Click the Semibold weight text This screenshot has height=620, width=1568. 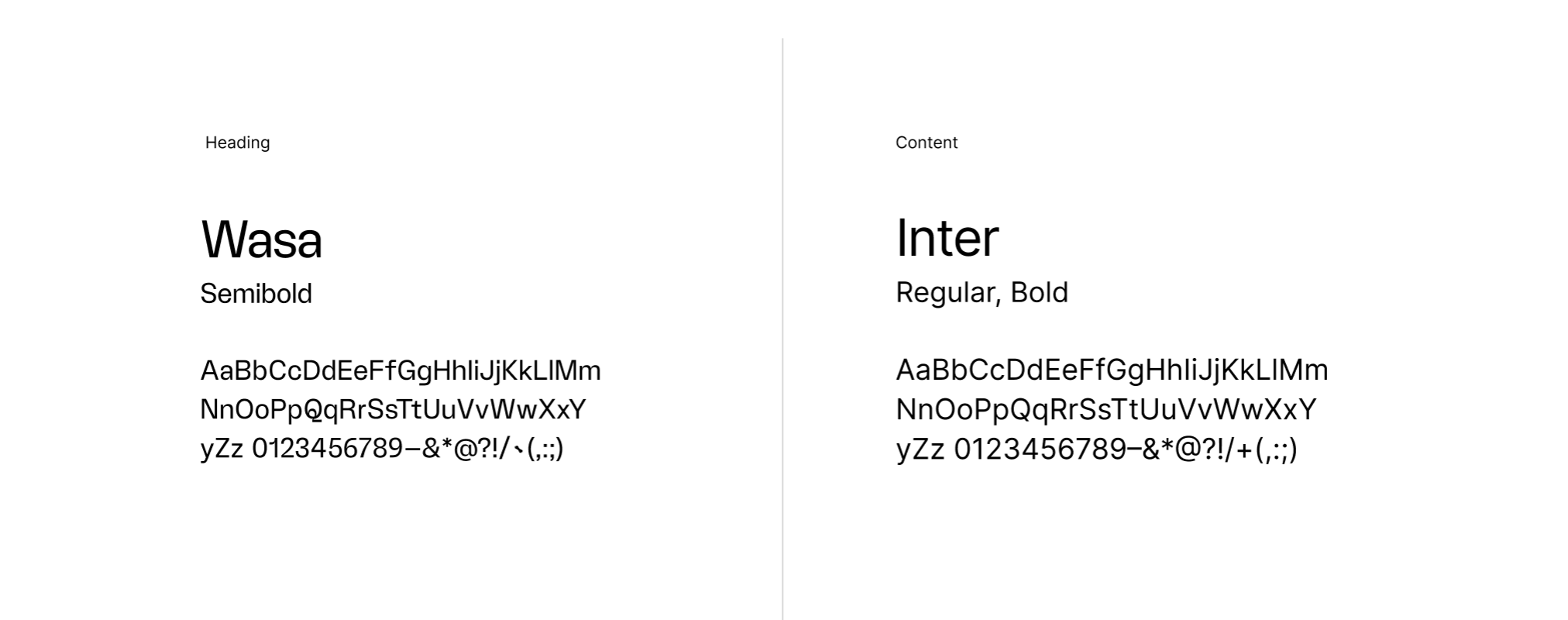[x=256, y=294]
